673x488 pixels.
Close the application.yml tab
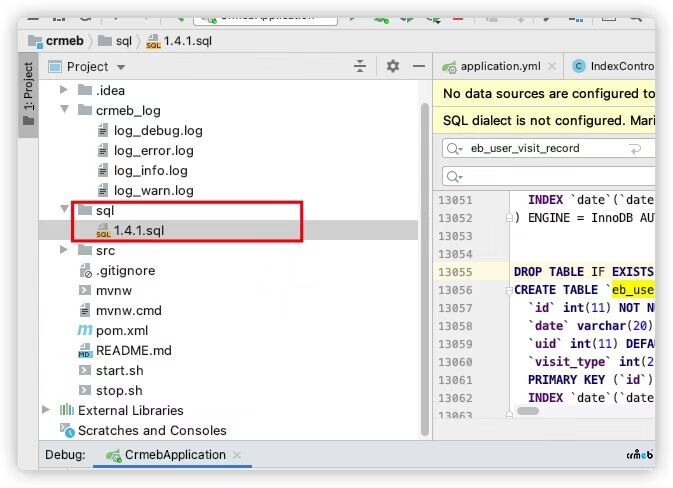point(552,67)
